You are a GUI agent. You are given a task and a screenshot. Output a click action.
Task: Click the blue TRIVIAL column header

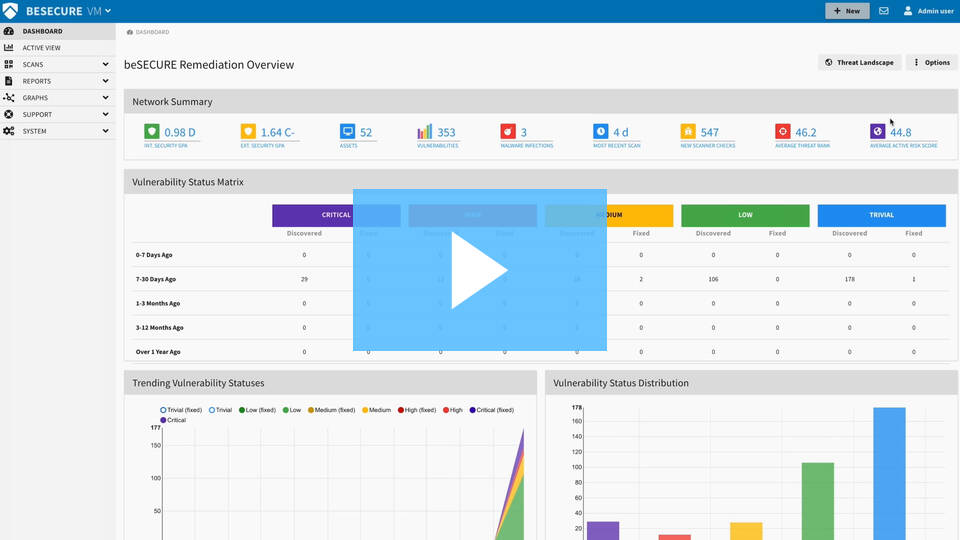pos(881,215)
